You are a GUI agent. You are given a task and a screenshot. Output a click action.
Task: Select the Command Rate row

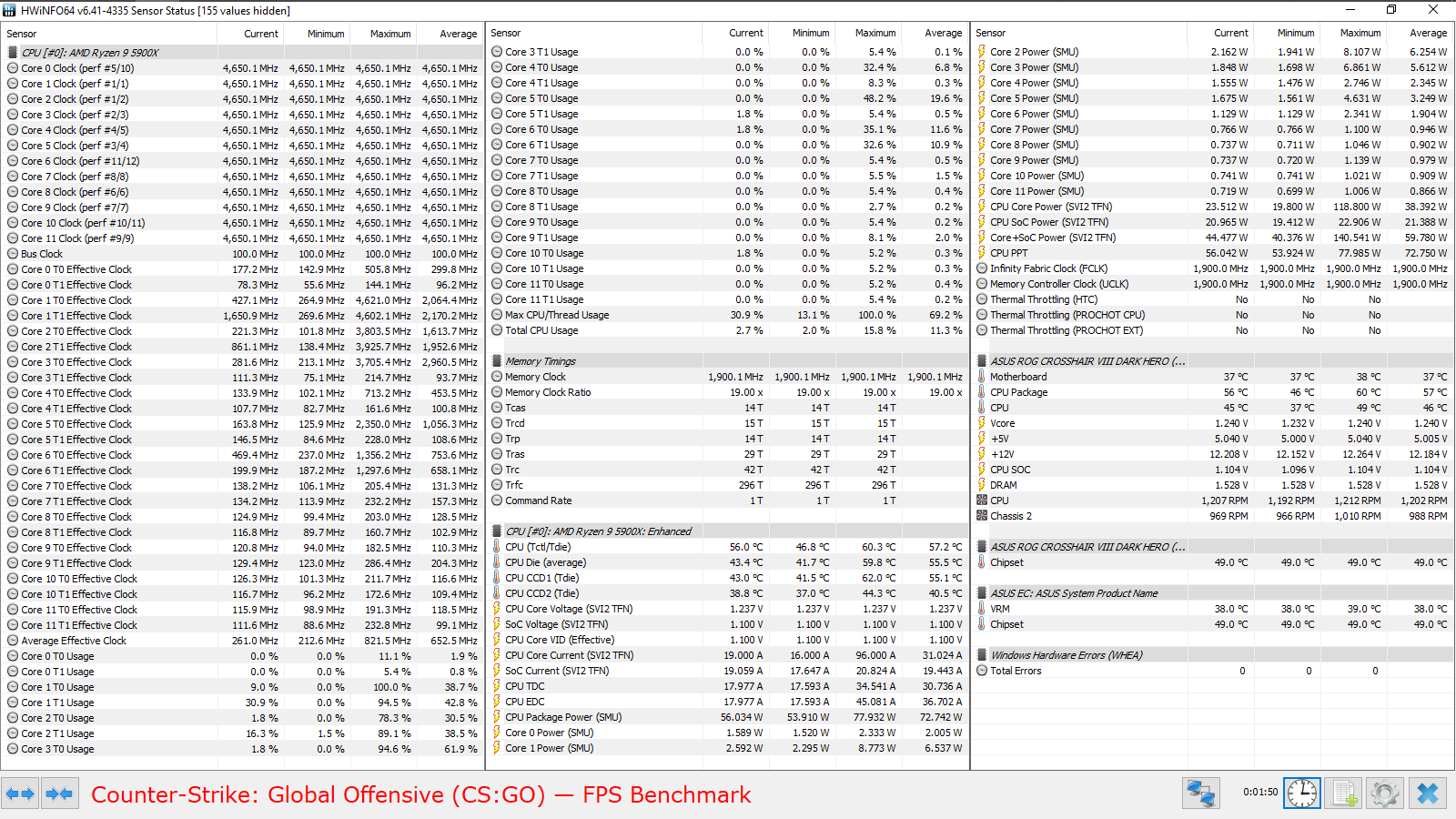[728, 500]
